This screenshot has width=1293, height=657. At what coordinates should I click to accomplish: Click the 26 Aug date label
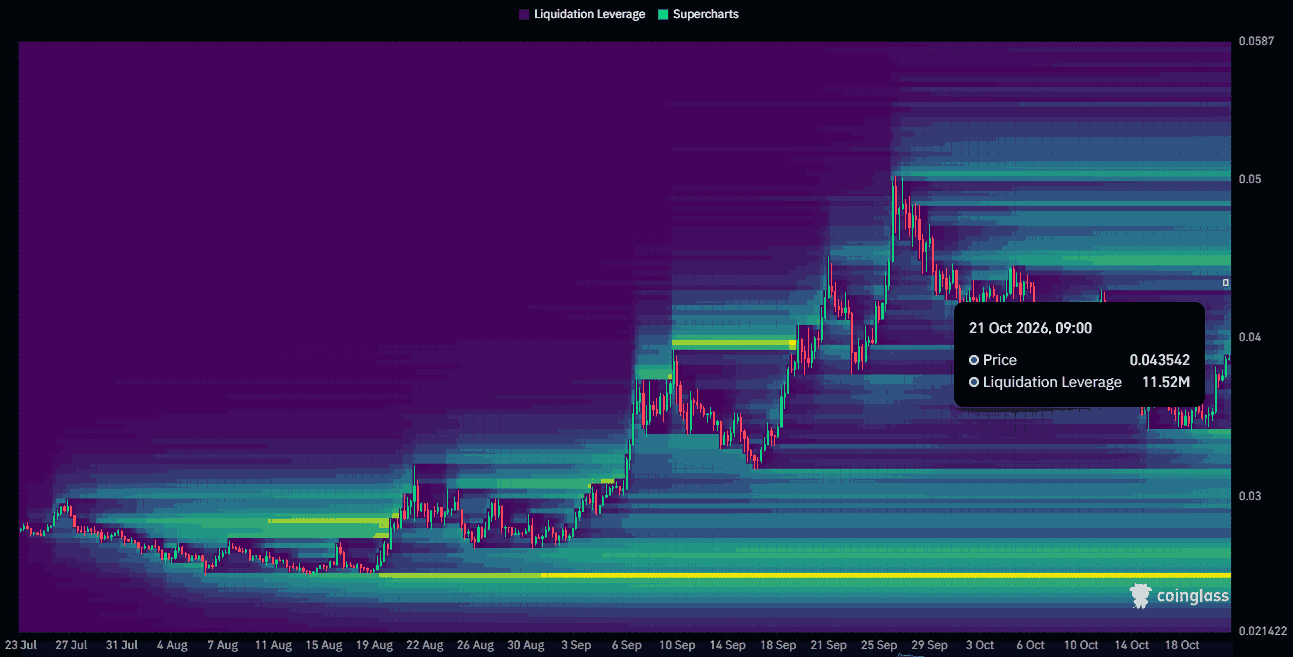(475, 645)
